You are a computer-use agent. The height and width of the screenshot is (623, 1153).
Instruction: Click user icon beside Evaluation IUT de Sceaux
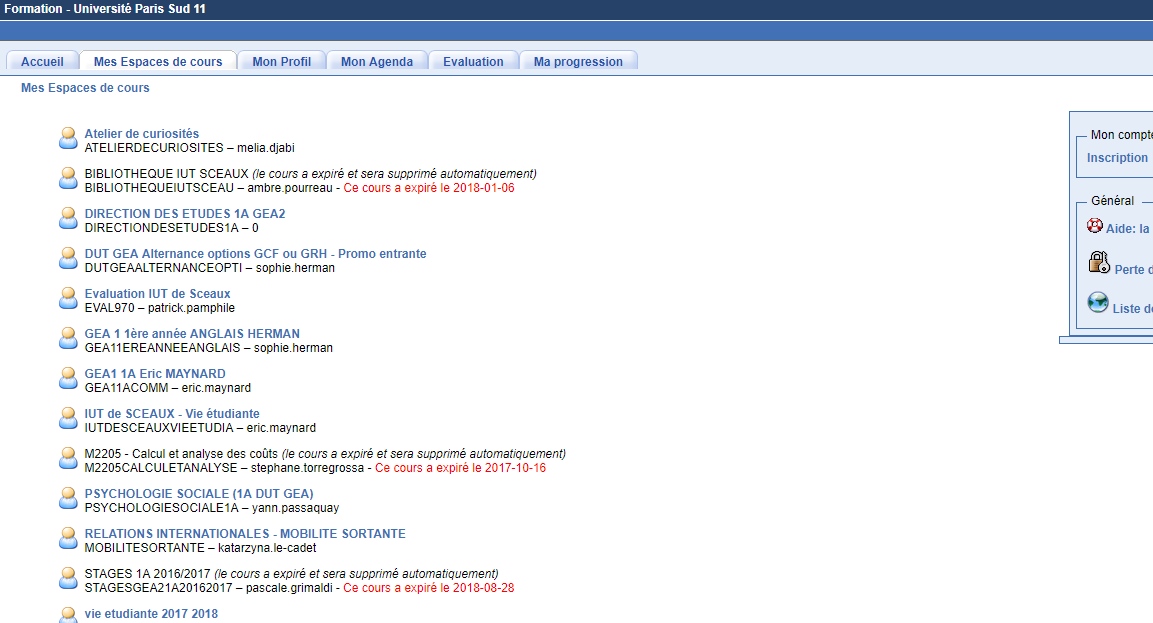pyautogui.click(x=68, y=298)
